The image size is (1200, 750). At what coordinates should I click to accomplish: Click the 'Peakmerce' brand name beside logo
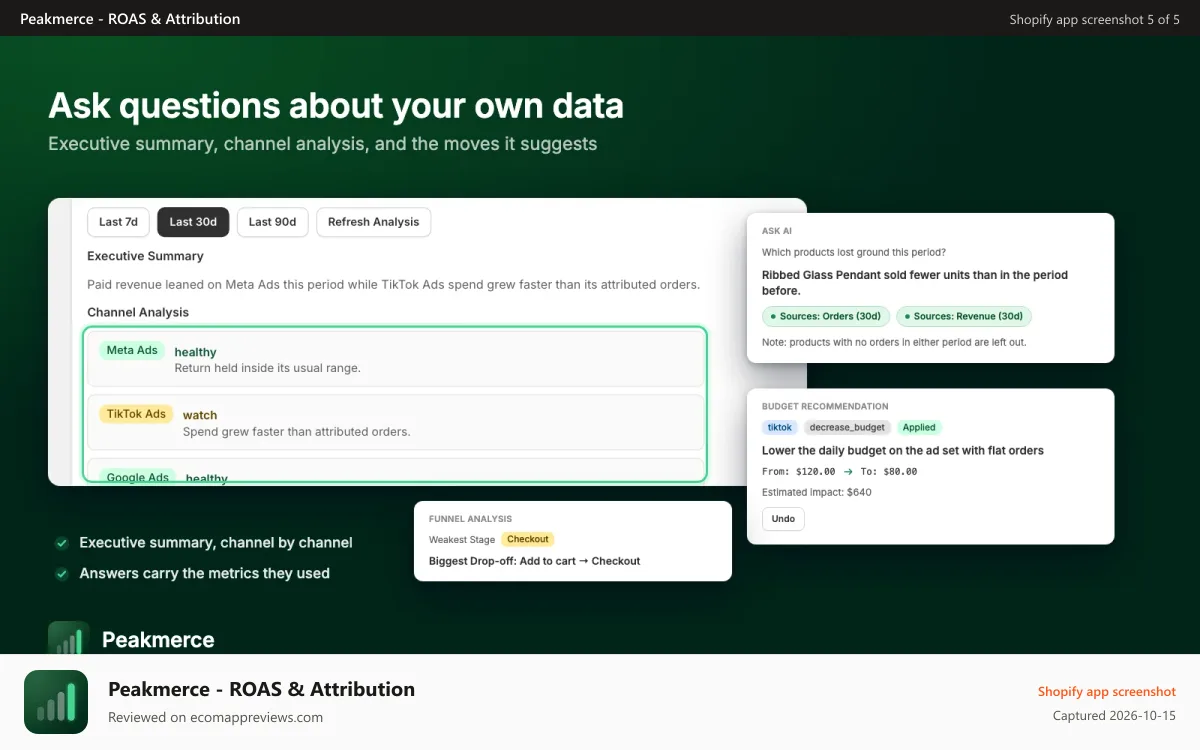tap(158, 640)
